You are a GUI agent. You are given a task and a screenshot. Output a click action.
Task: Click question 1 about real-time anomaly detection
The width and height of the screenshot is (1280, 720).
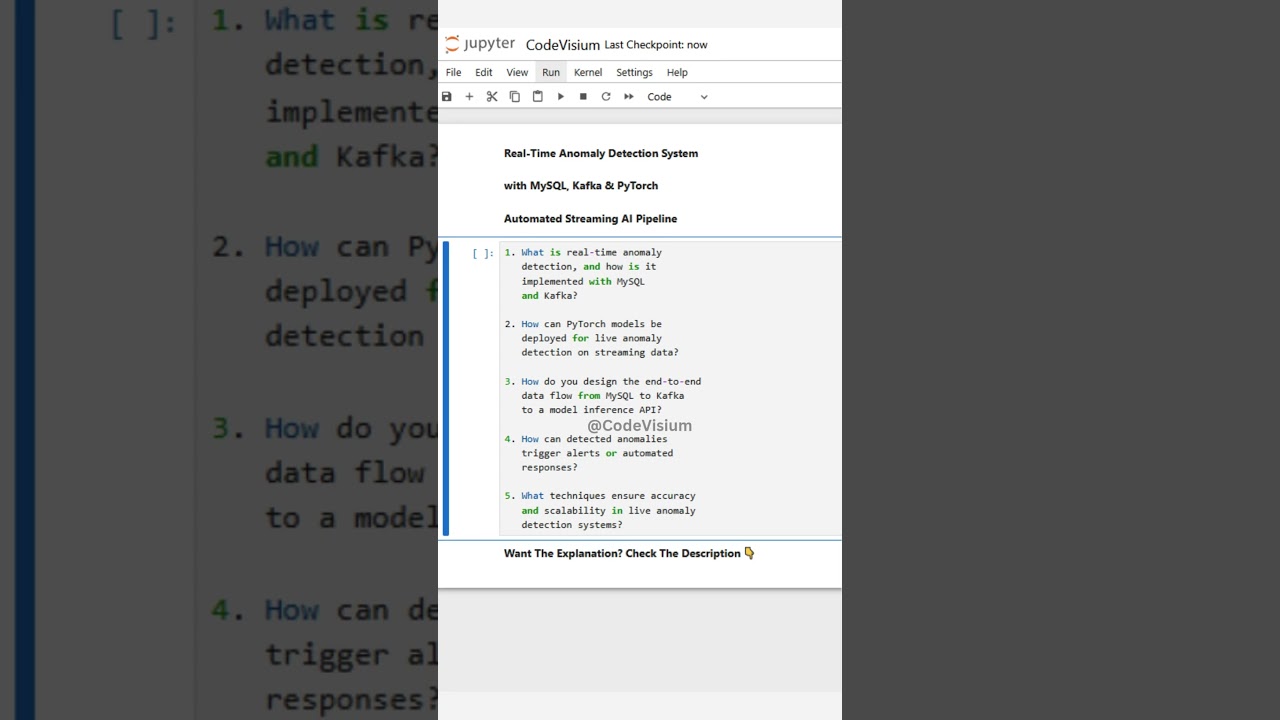(583, 274)
